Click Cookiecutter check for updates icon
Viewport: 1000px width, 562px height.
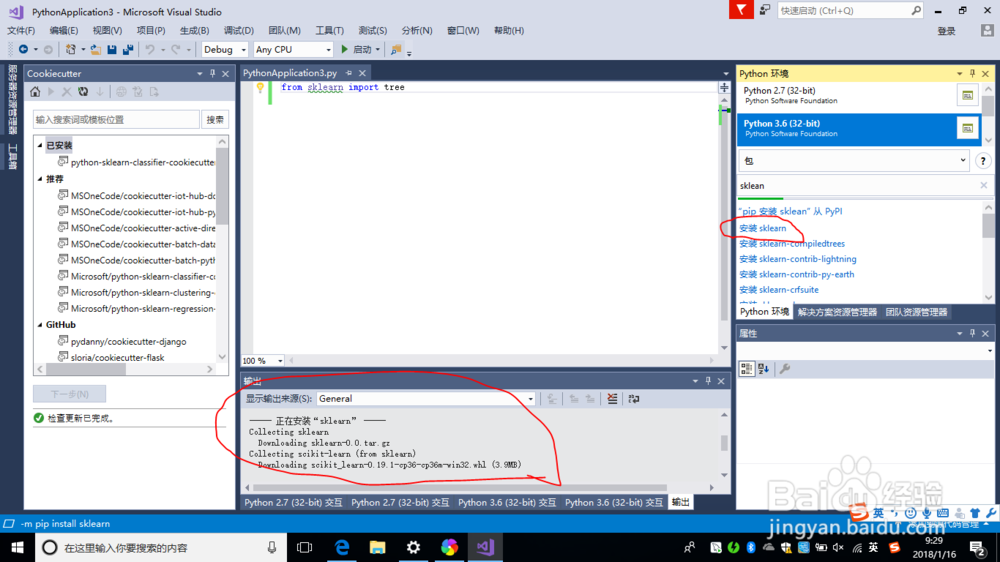[x=83, y=92]
